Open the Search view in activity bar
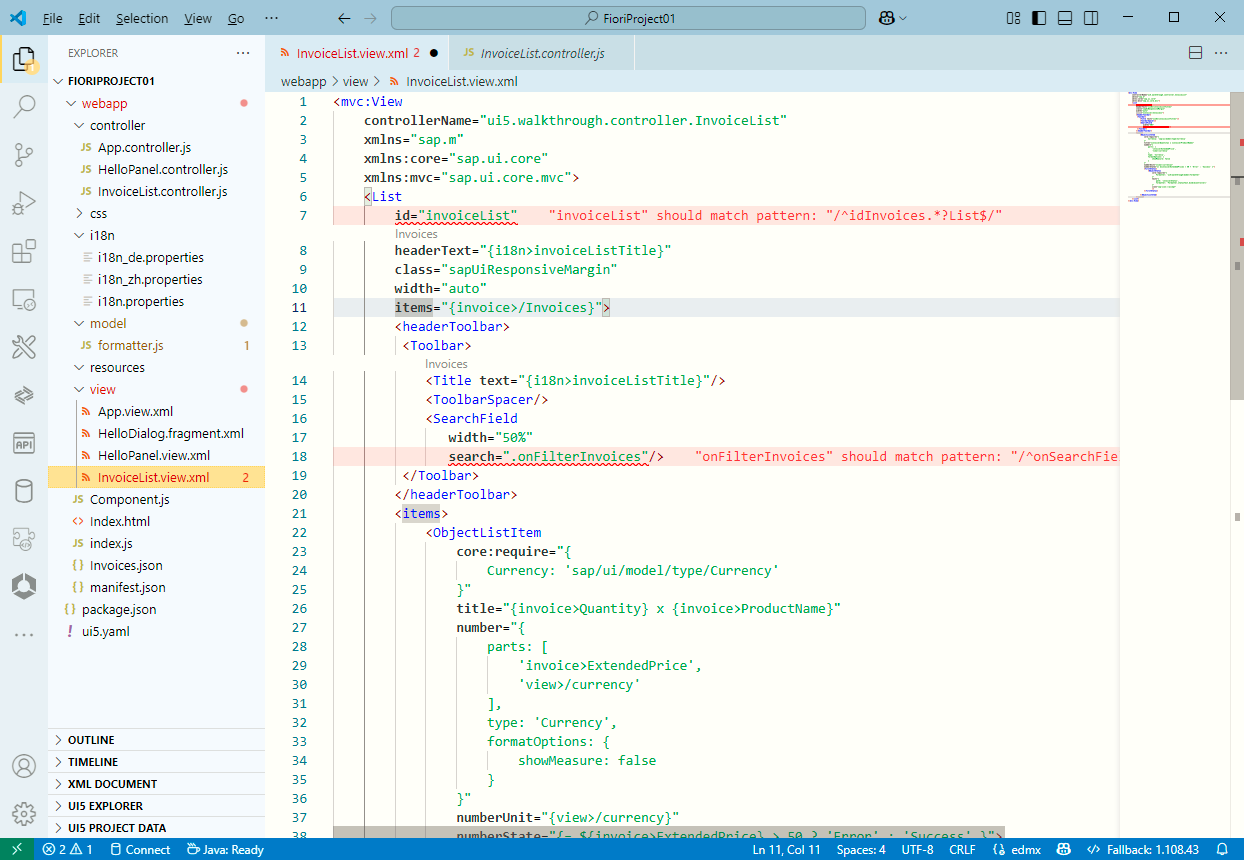The width and height of the screenshot is (1244, 860). [x=24, y=107]
